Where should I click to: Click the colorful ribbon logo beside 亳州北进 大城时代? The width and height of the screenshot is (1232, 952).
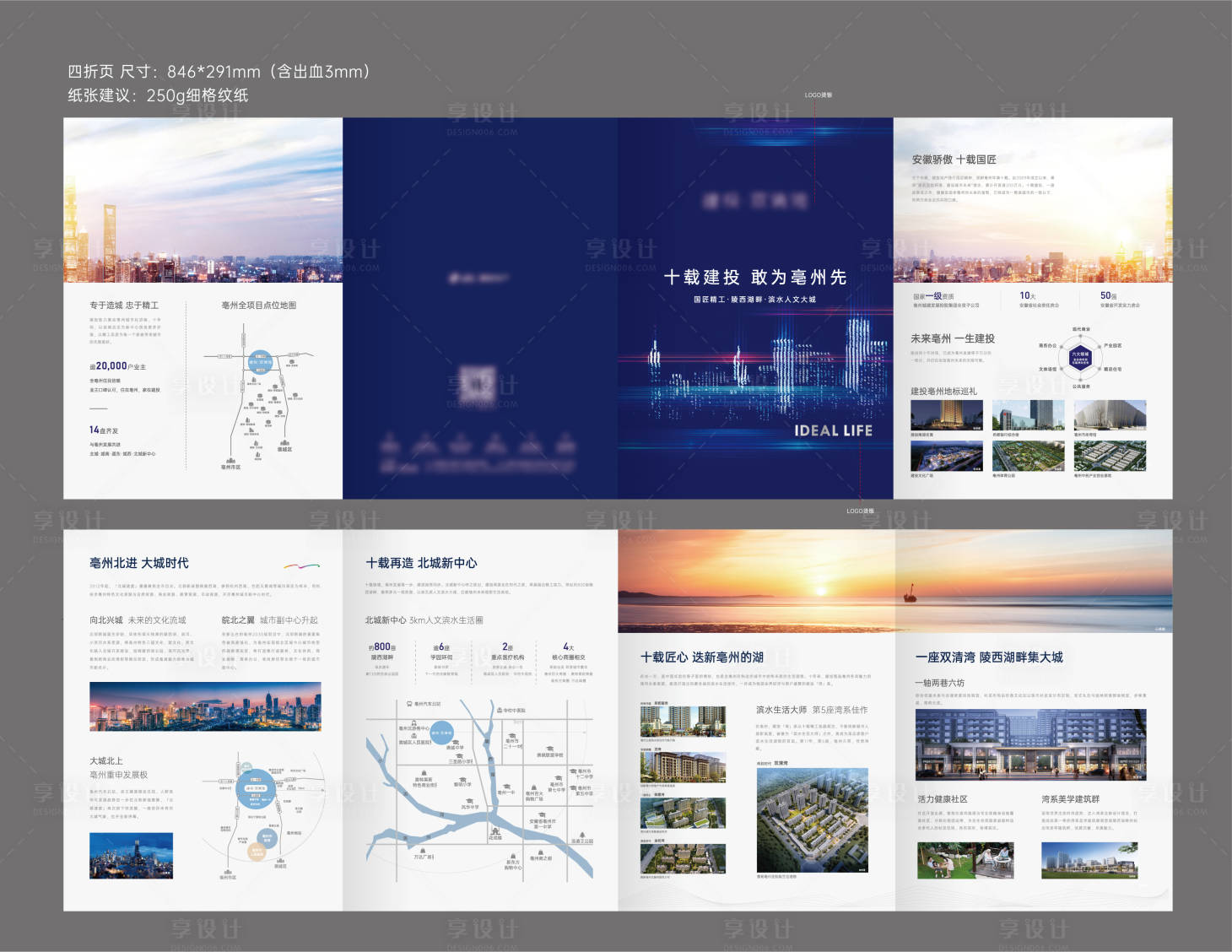tap(301, 565)
